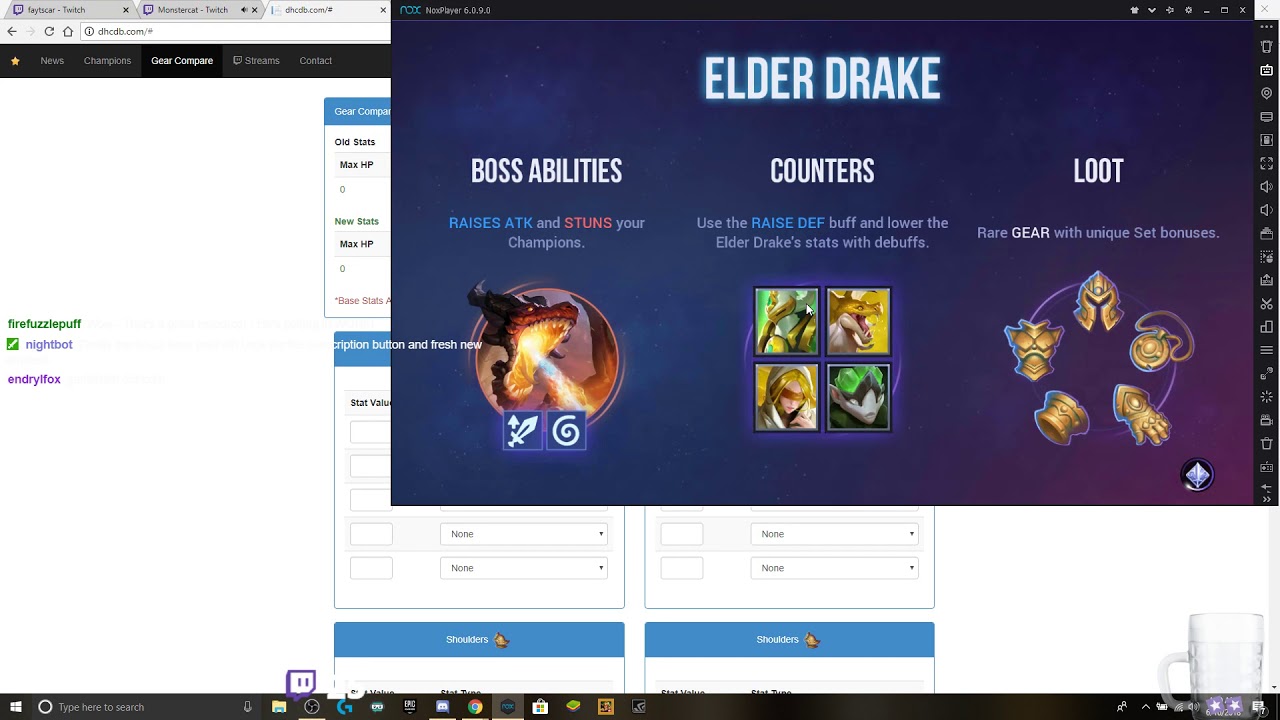
Task: Click firefuzzlepuff username in chat overlay
Action: tap(44, 324)
